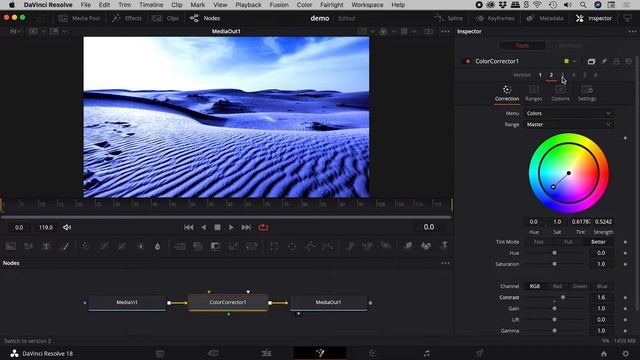Toggle the Inspector panel button
This screenshot has height=360, width=640.
click(594, 18)
